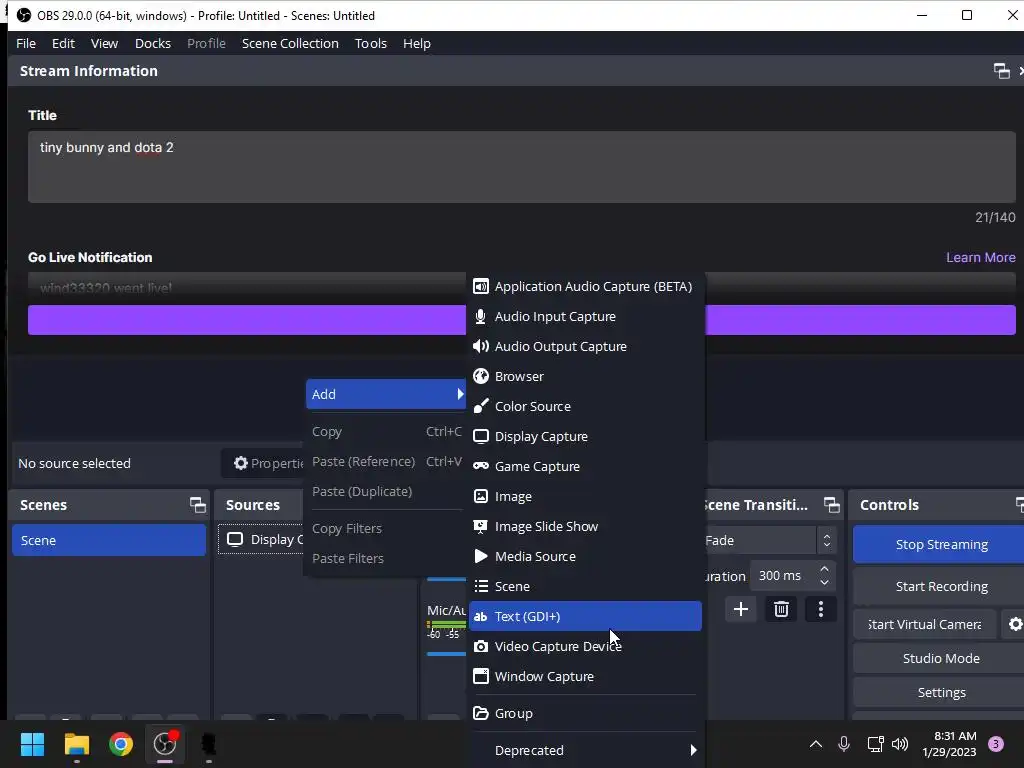Viewport: 1024px width, 768px height.
Task: Show hidden system tray icons
Action: [x=816, y=744]
